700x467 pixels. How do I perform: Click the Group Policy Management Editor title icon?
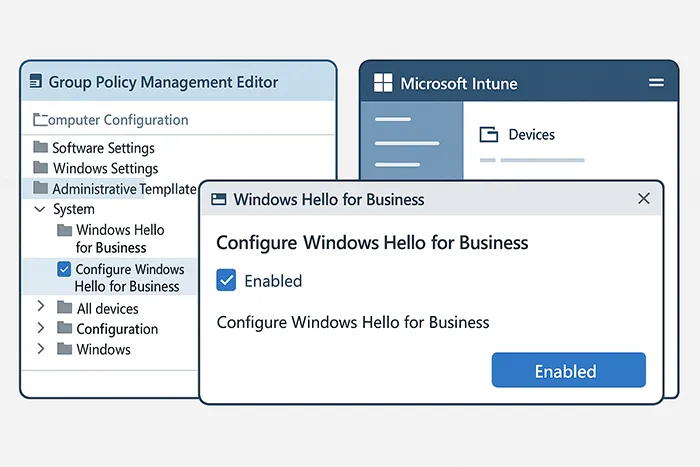[36, 82]
